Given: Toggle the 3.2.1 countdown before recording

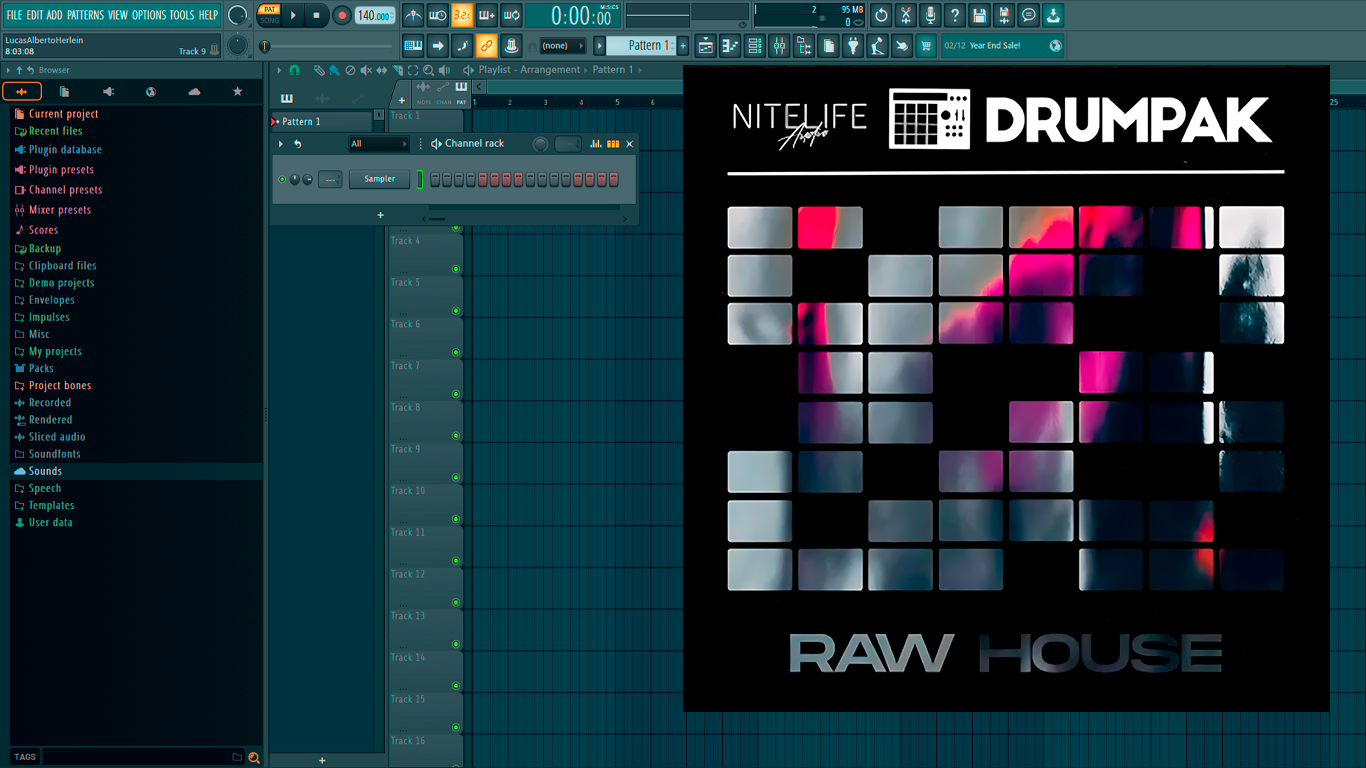Looking at the screenshot, I should click(x=462, y=15).
